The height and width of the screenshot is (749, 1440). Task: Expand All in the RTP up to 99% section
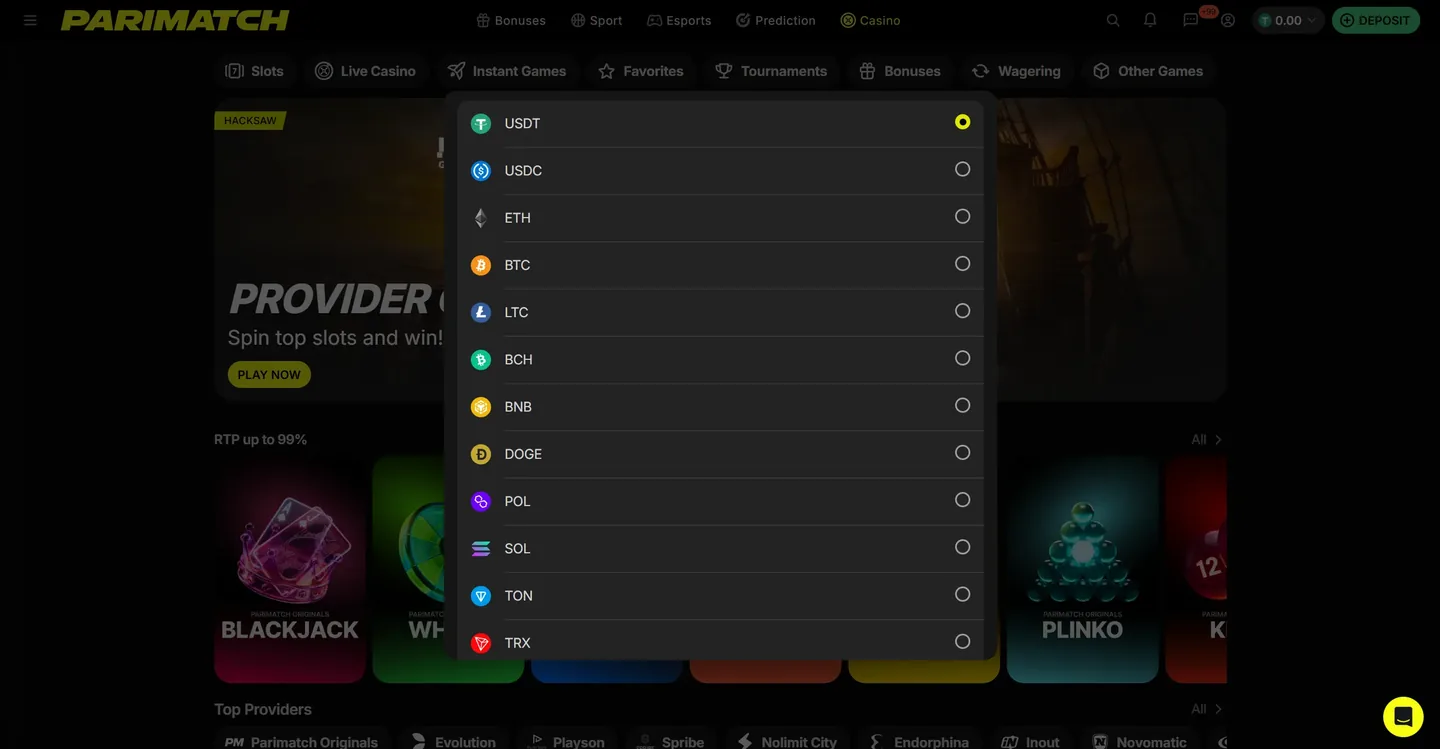(1207, 440)
